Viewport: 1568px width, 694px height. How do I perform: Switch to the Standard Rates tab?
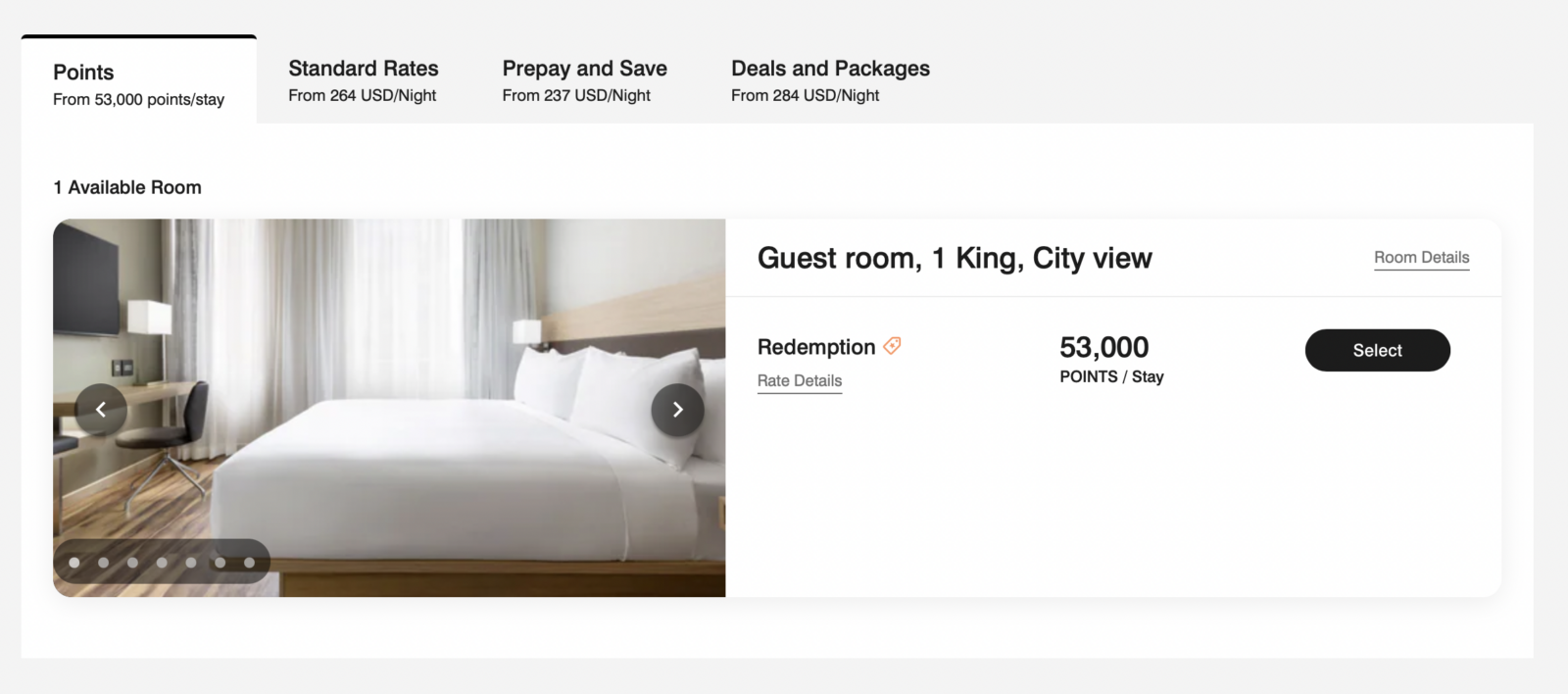[x=363, y=80]
